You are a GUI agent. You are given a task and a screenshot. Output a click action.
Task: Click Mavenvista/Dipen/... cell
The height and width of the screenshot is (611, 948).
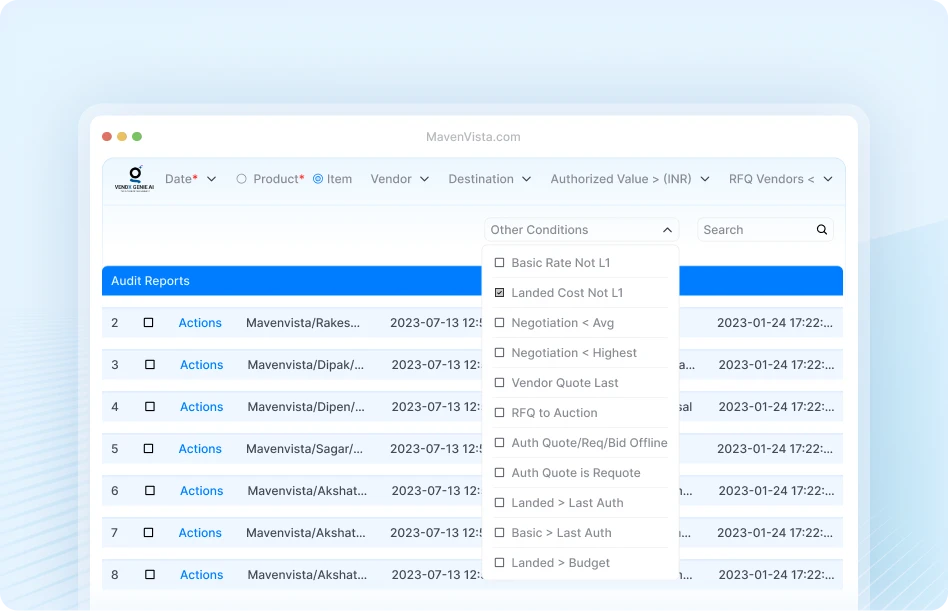pos(306,407)
